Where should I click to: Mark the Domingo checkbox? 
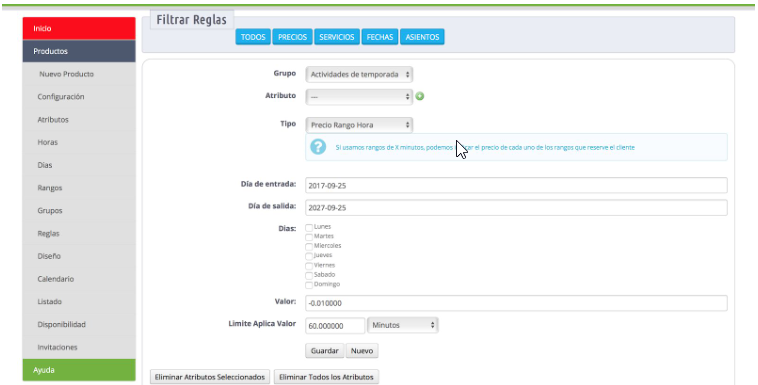point(309,285)
